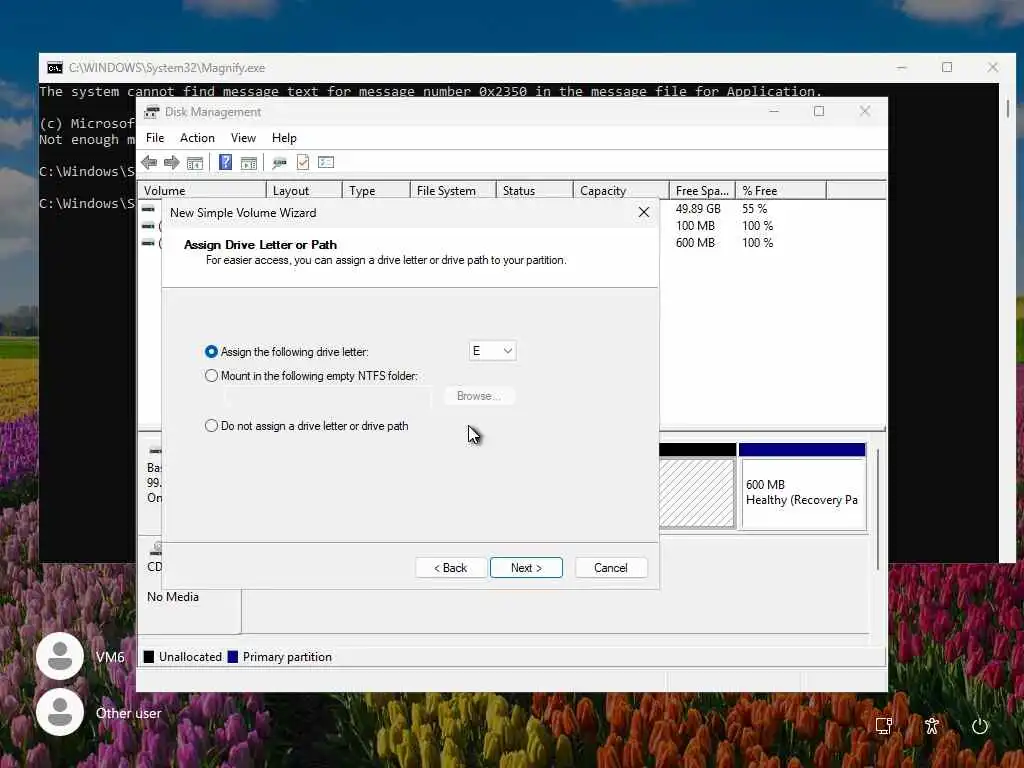The image size is (1024, 768).
Task: Click the VM6 user avatar
Action: (x=60, y=656)
